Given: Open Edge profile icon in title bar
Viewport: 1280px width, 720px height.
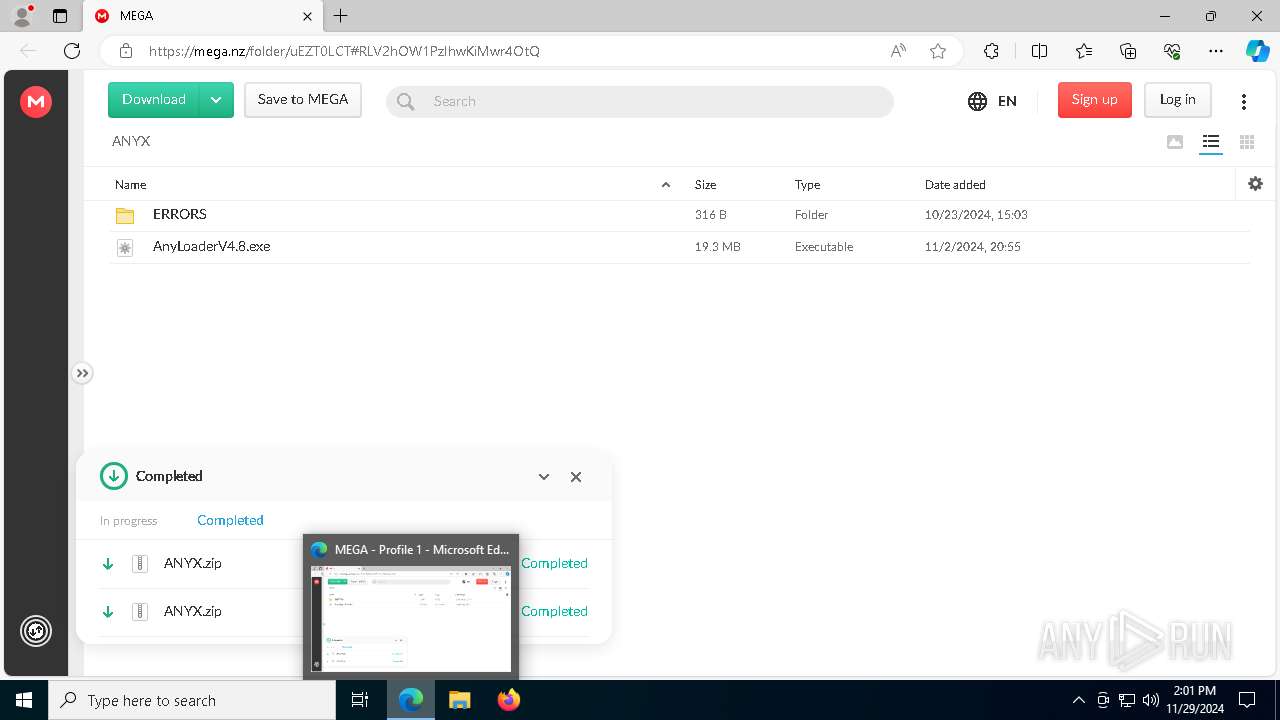Looking at the screenshot, I should pyautogui.click(x=22, y=16).
